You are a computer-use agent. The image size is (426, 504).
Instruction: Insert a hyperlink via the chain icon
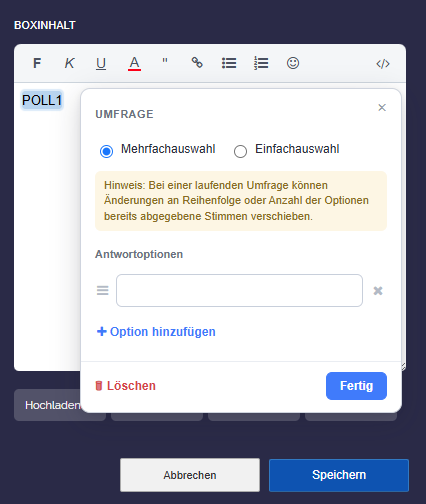[x=197, y=63]
